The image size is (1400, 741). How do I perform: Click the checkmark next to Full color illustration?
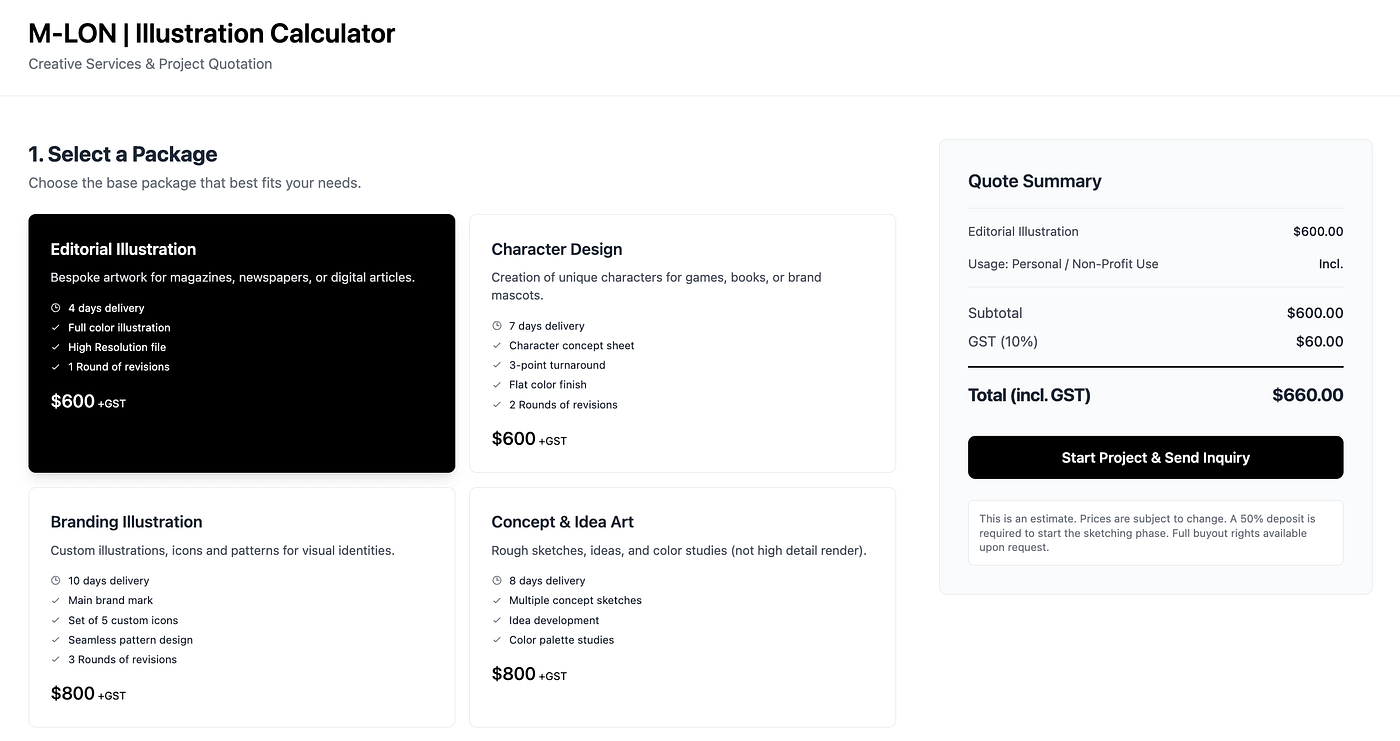pyautogui.click(x=56, y=328)
